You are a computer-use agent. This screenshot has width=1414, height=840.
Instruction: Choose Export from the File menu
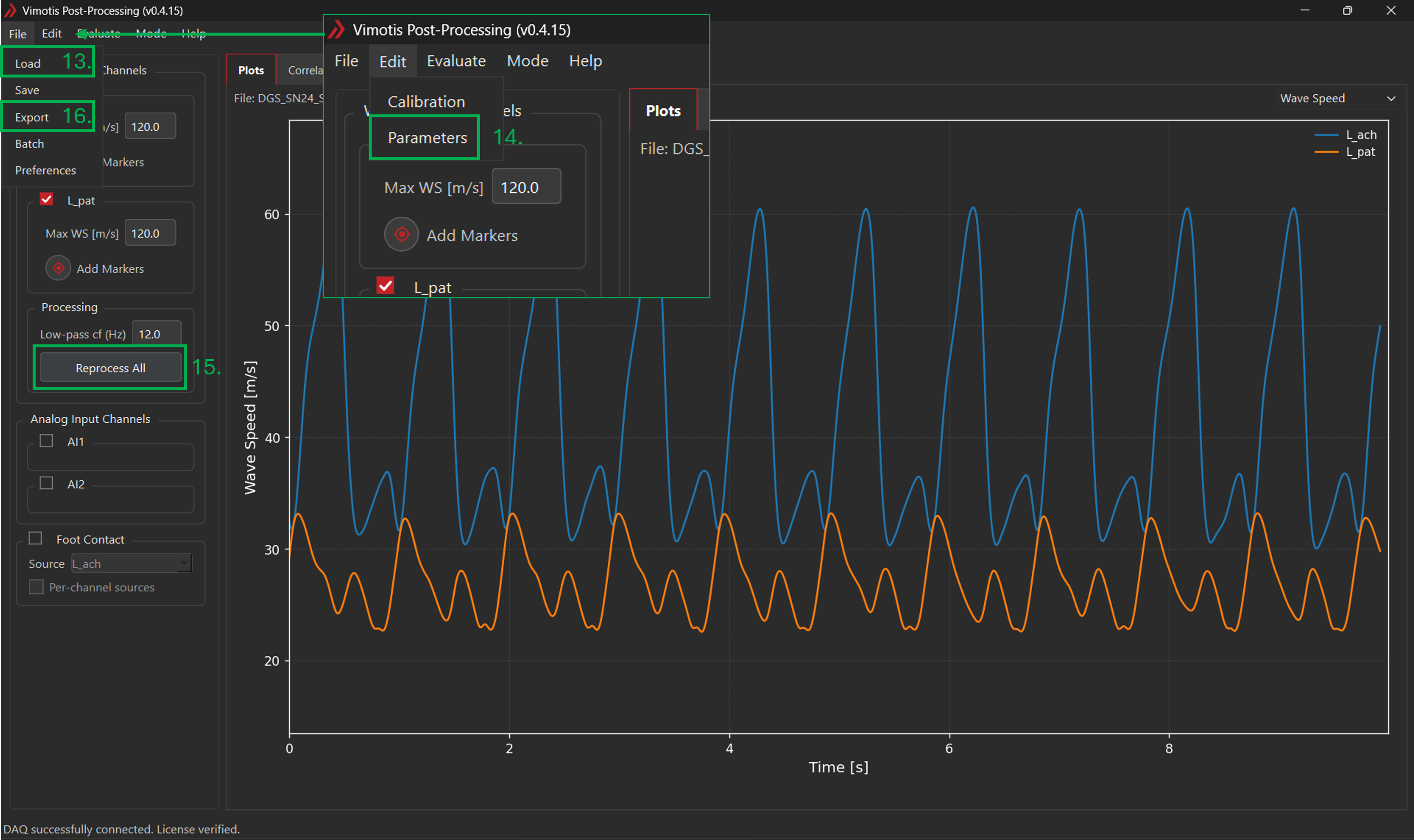coord(32,117)
